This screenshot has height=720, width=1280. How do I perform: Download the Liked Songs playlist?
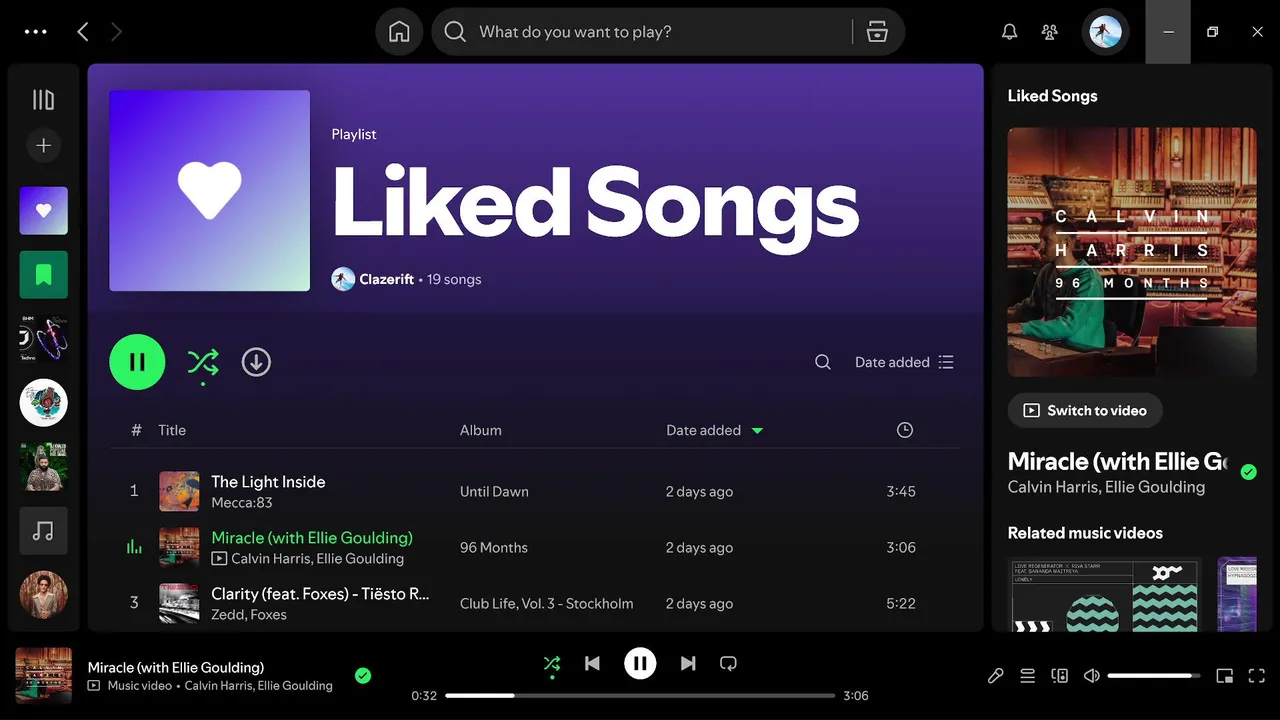point(256,362)
